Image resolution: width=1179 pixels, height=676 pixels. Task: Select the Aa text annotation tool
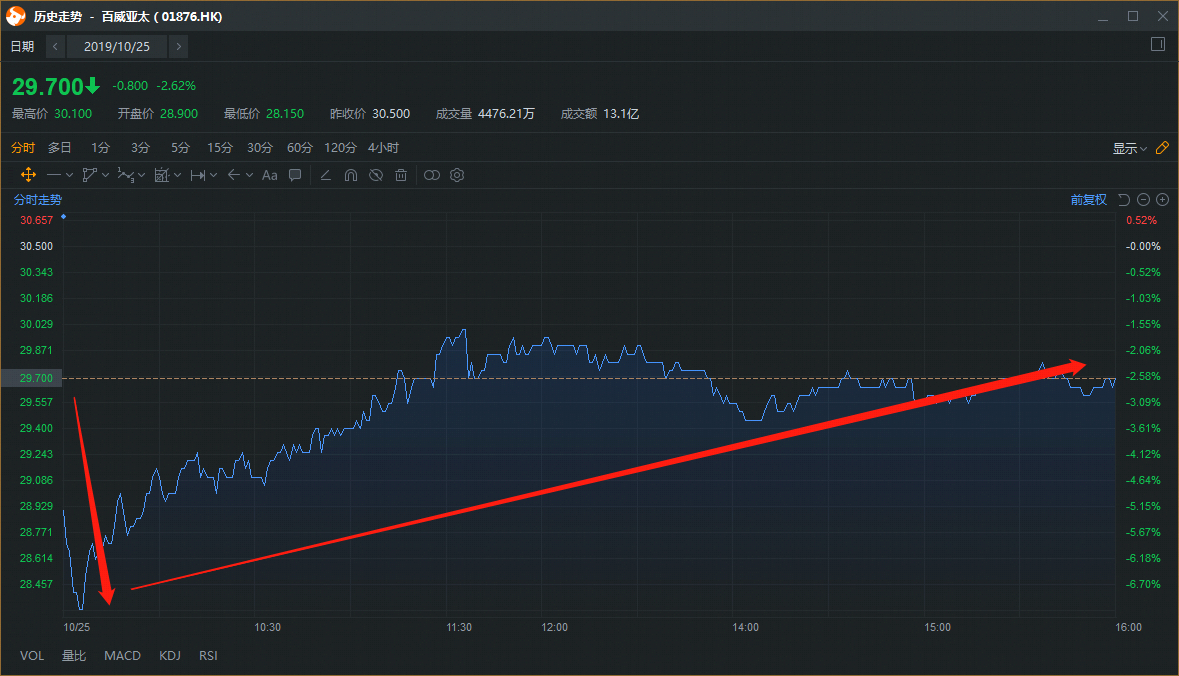[270, 175]
